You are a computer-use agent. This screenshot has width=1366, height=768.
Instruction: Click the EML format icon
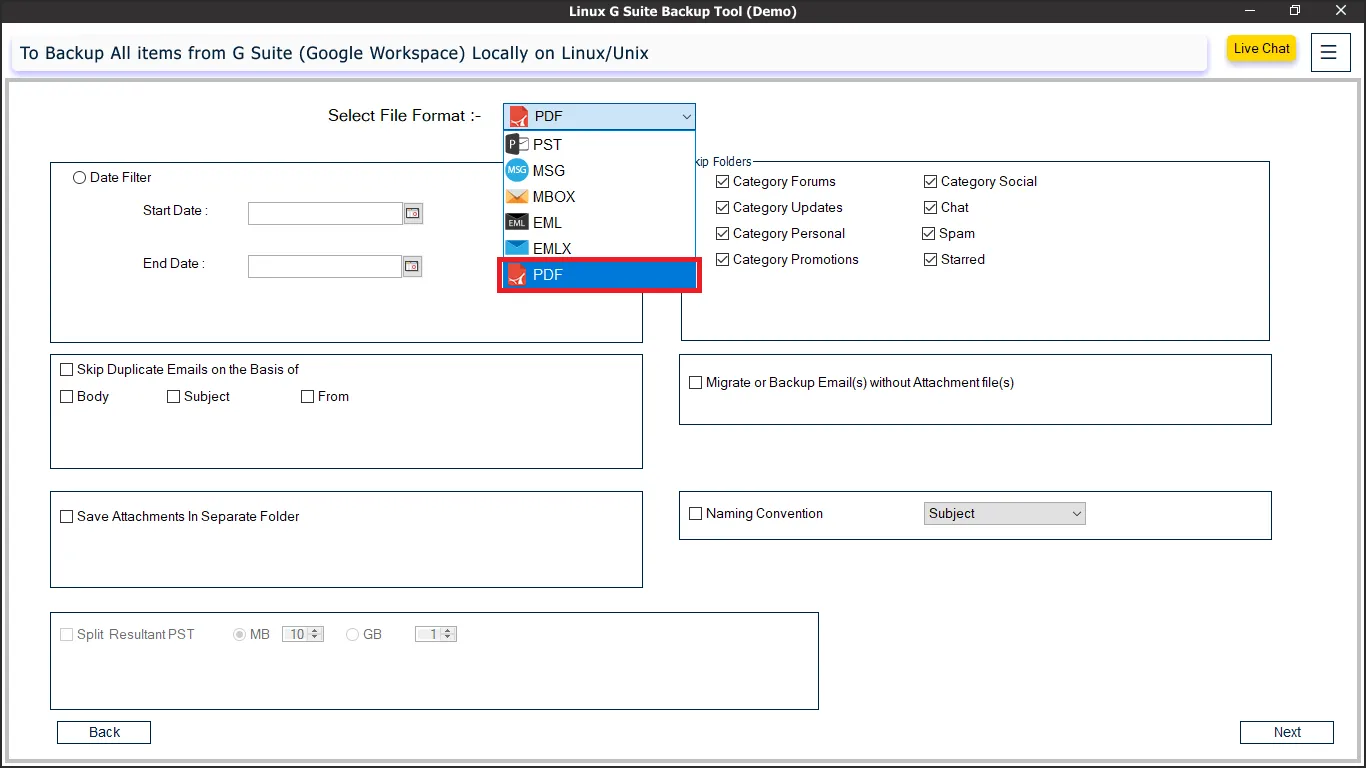pos(517,223)
